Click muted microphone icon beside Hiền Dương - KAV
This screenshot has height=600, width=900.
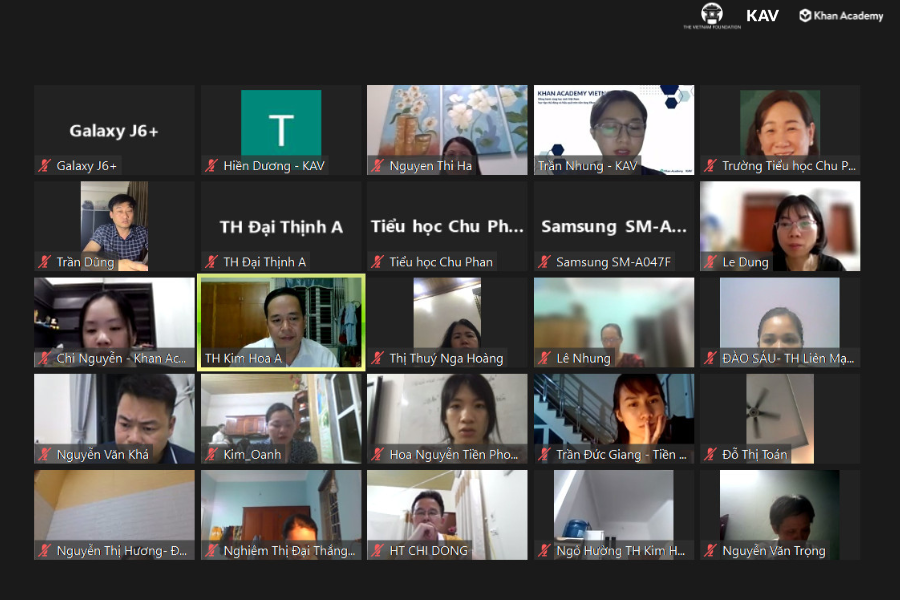pos(211,166)
